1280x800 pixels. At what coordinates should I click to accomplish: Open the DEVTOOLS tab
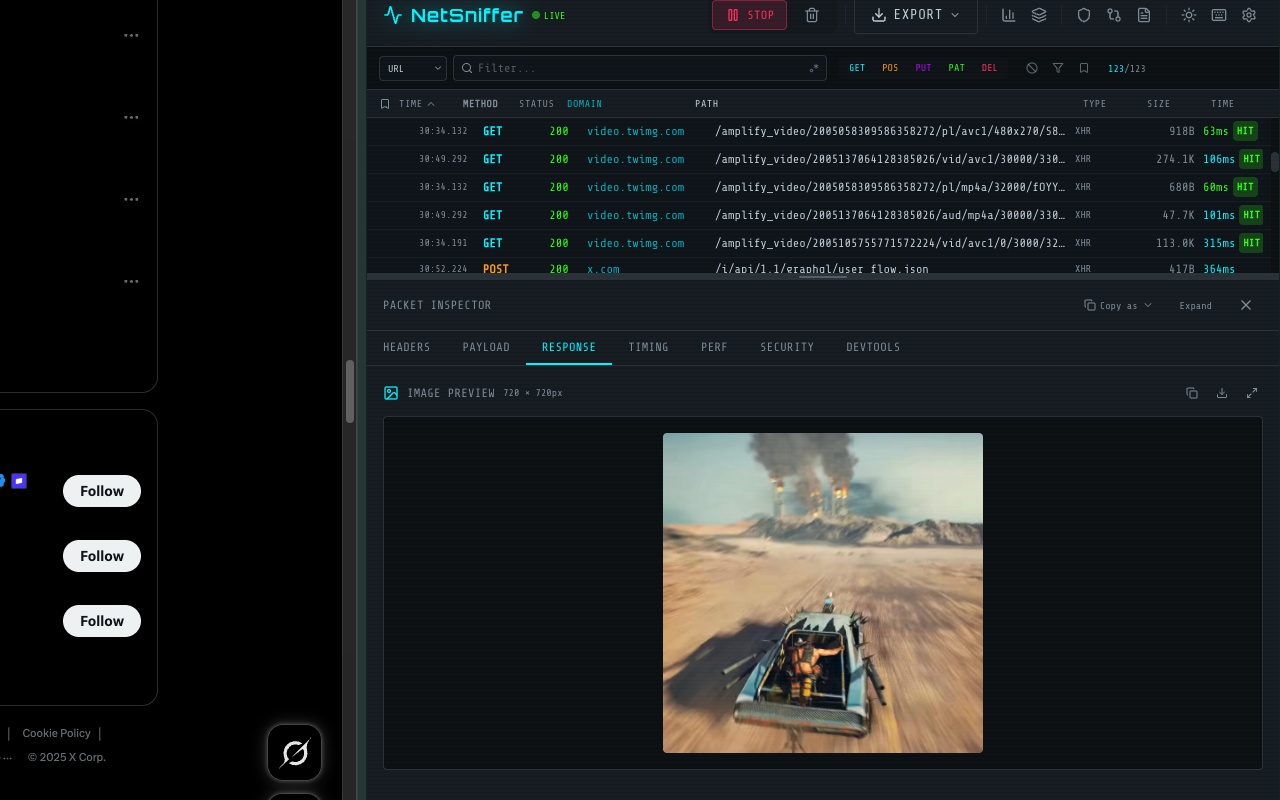[873, 347]
